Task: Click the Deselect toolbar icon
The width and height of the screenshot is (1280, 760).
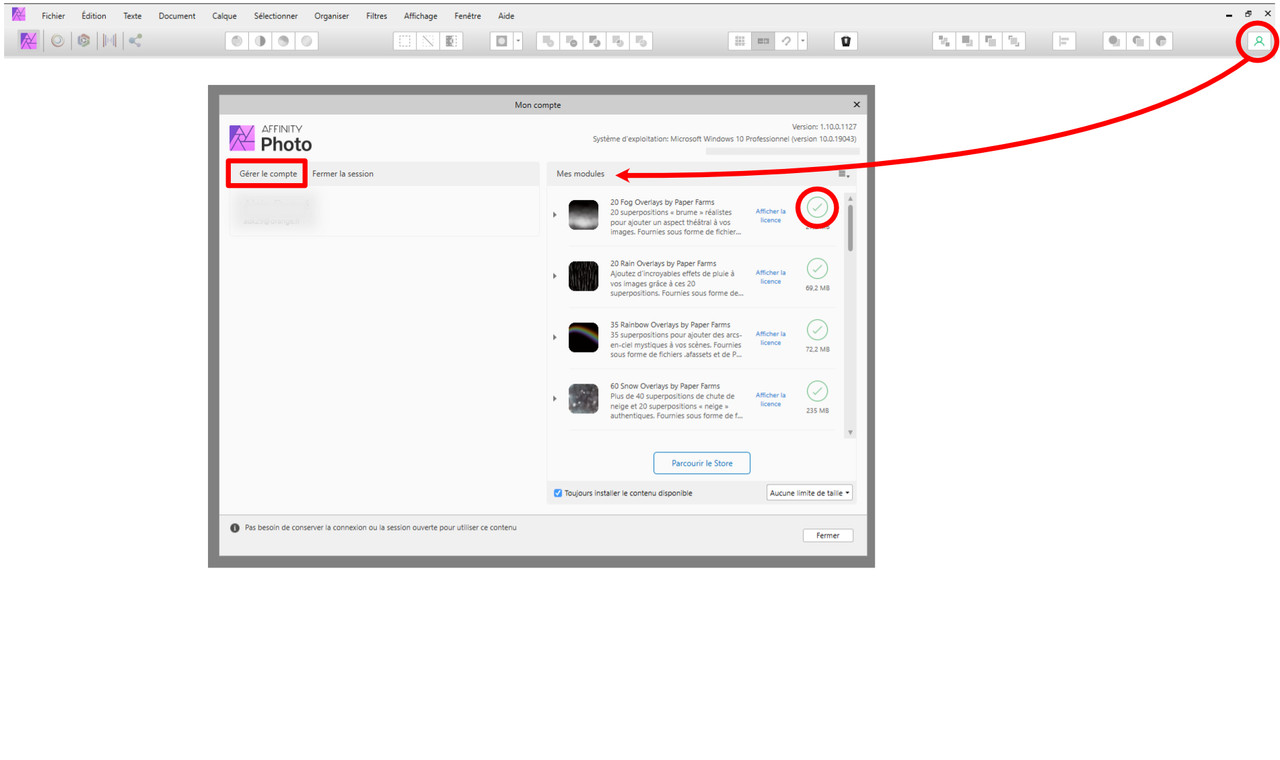Action: pos(428,41)
